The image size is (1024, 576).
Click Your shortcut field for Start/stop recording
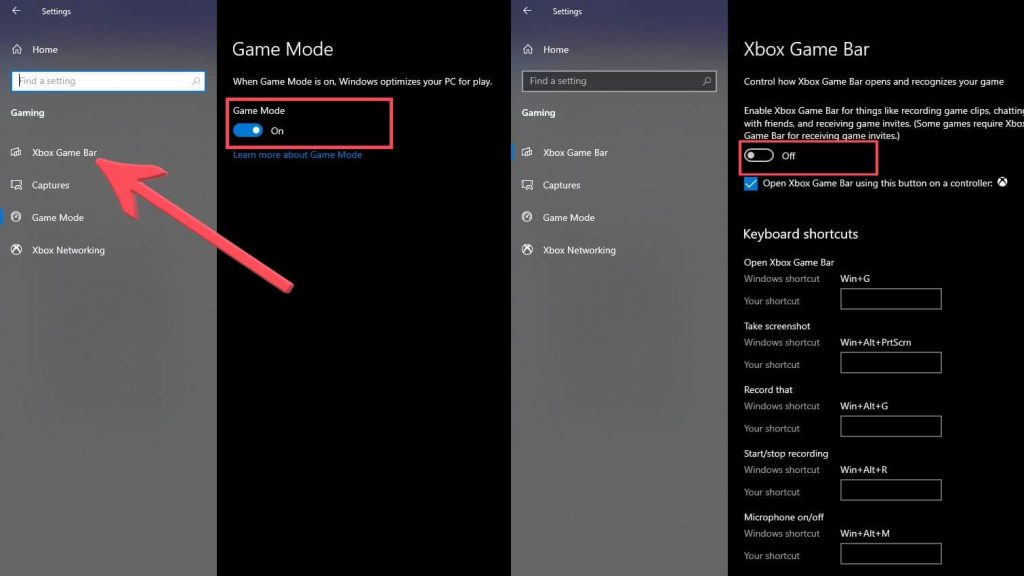pyautogui.click(x=891, y=490)
